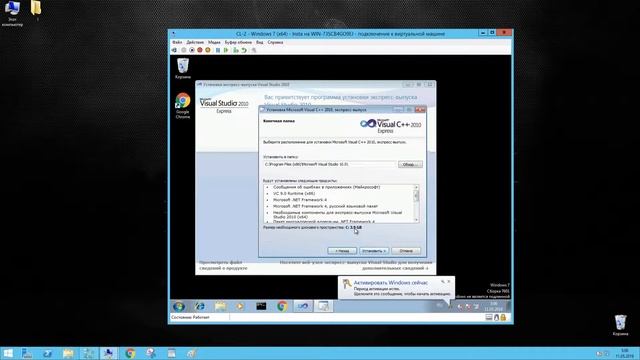Click the green Reset/Play toolbar icon
Image resolution: width=640 pixels, height=360 pixels.
pos(226,50)
